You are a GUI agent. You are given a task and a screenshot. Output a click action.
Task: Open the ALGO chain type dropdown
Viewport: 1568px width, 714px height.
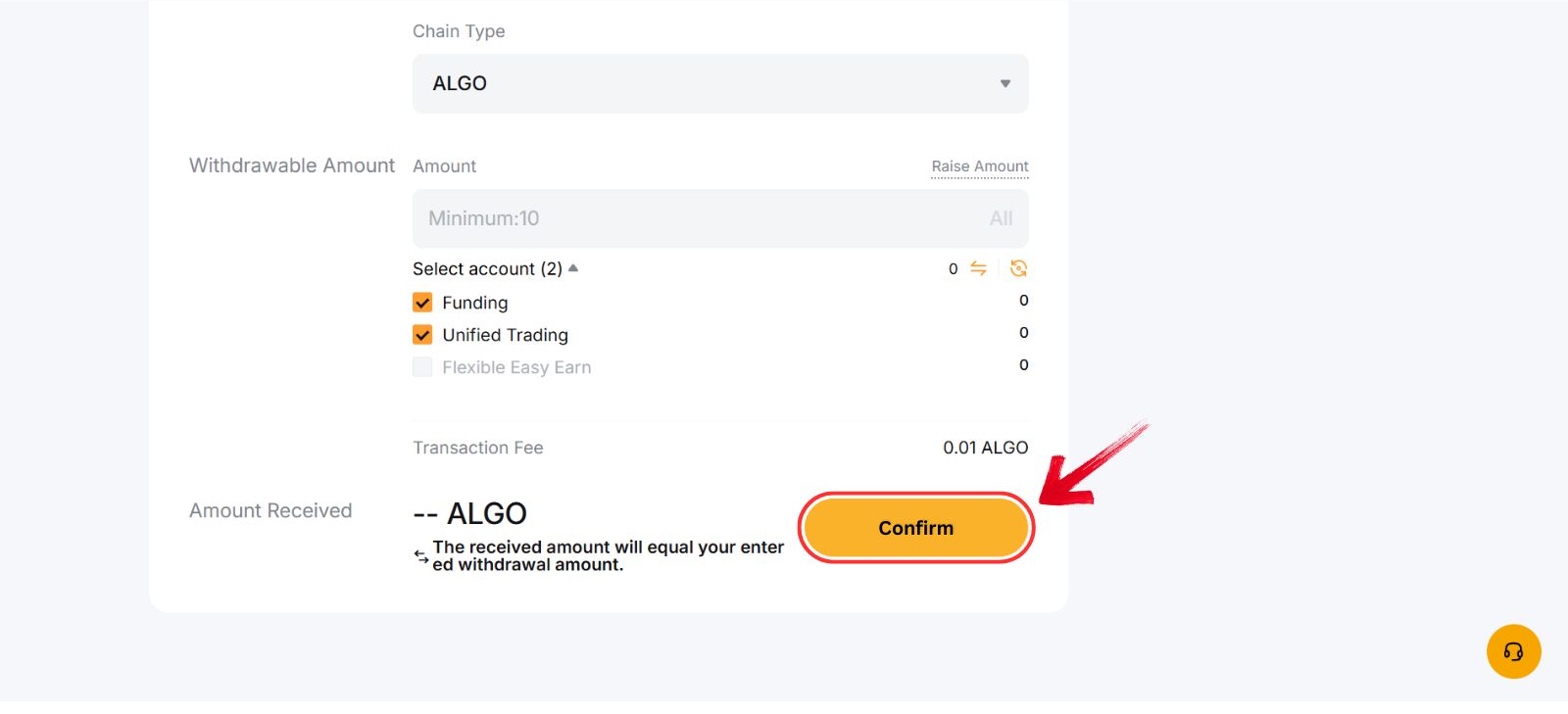pos(719,84)
